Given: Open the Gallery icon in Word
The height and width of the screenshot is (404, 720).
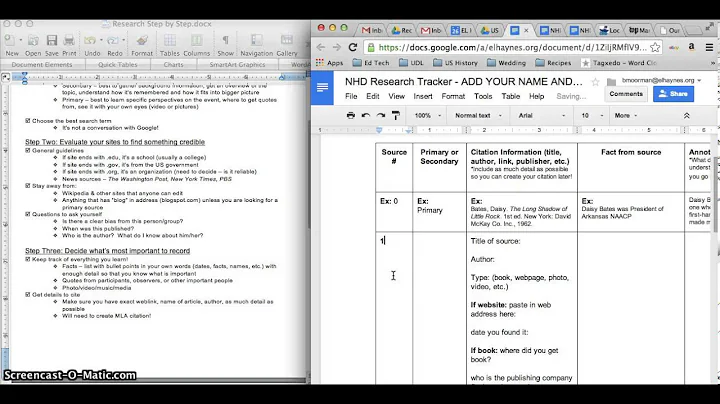Looking at the screenshot, I should click(287, 41).
